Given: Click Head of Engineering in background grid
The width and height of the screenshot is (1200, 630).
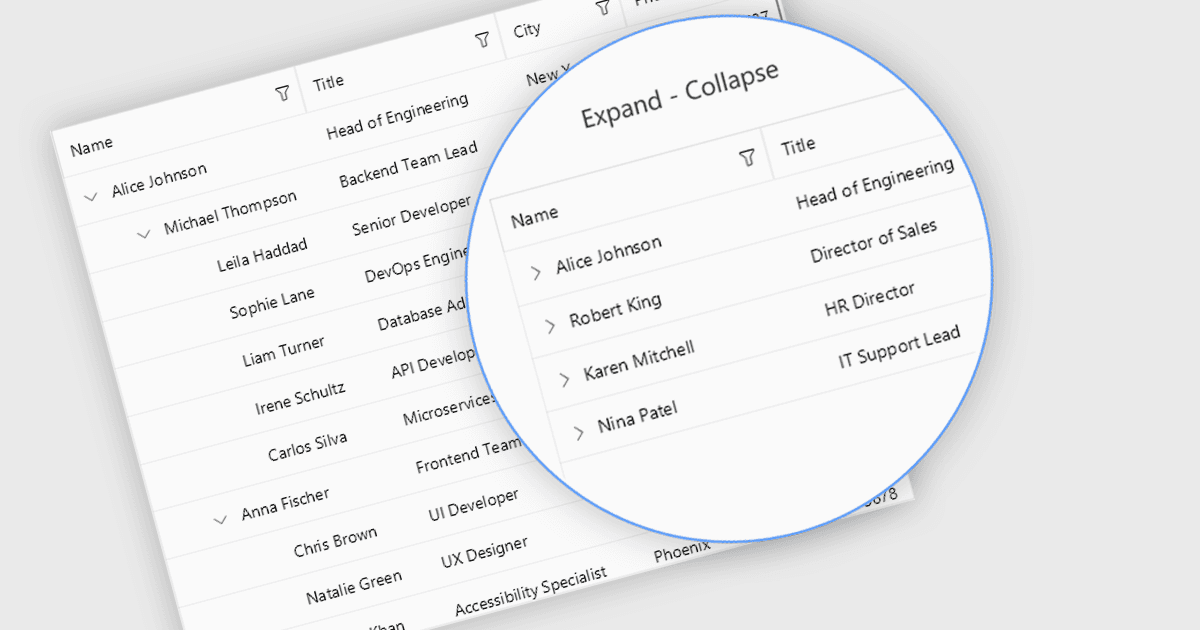Looking at the screenshot, I should pyautogui.click(x=397, y=117).
